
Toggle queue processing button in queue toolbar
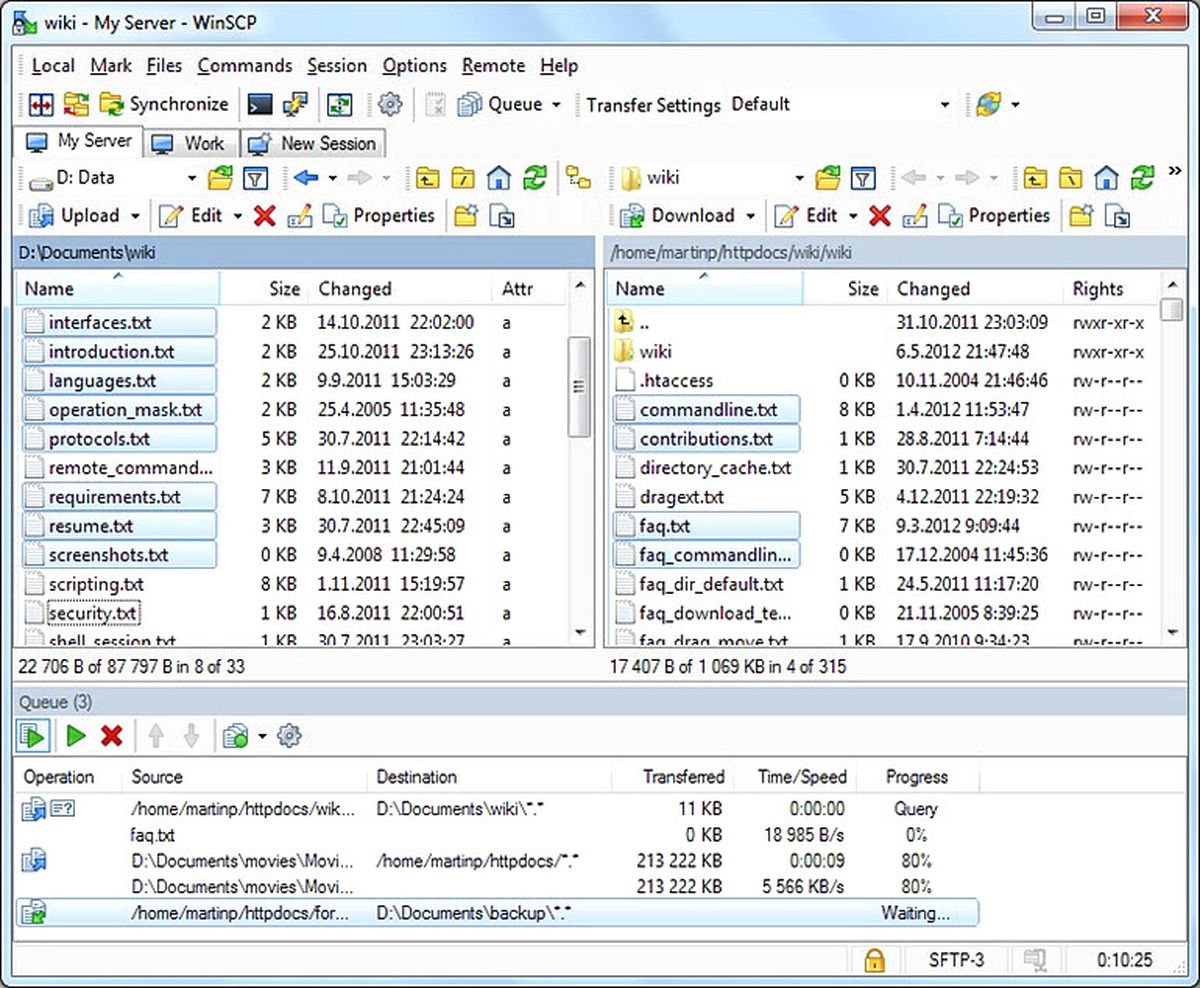(x=33, y=737)
